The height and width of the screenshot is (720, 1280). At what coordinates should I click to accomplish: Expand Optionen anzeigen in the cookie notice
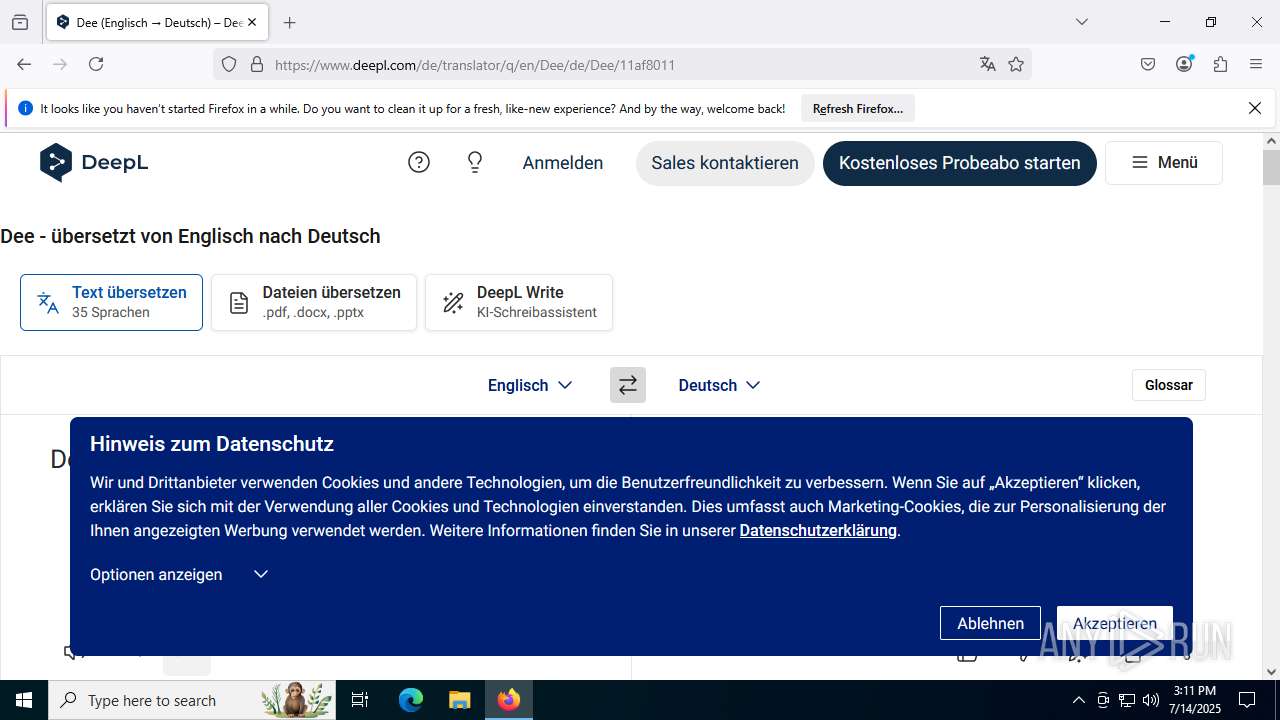[x=179, y=574]
